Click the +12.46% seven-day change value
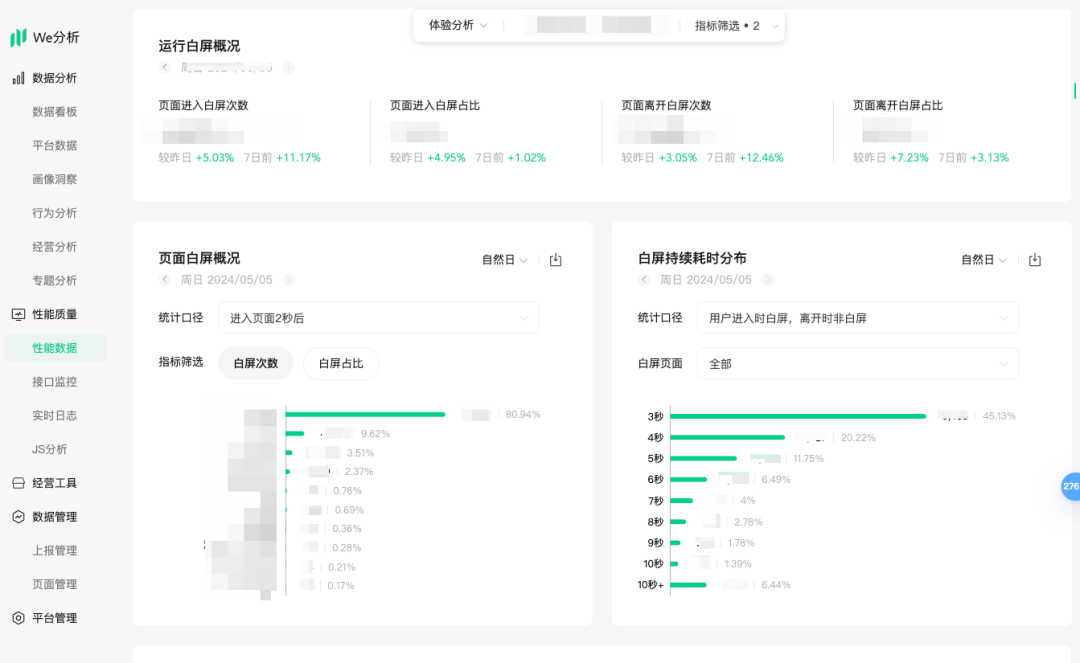Image resolution: width=1080 pixels, height=663 pixels. click(761, 158)
